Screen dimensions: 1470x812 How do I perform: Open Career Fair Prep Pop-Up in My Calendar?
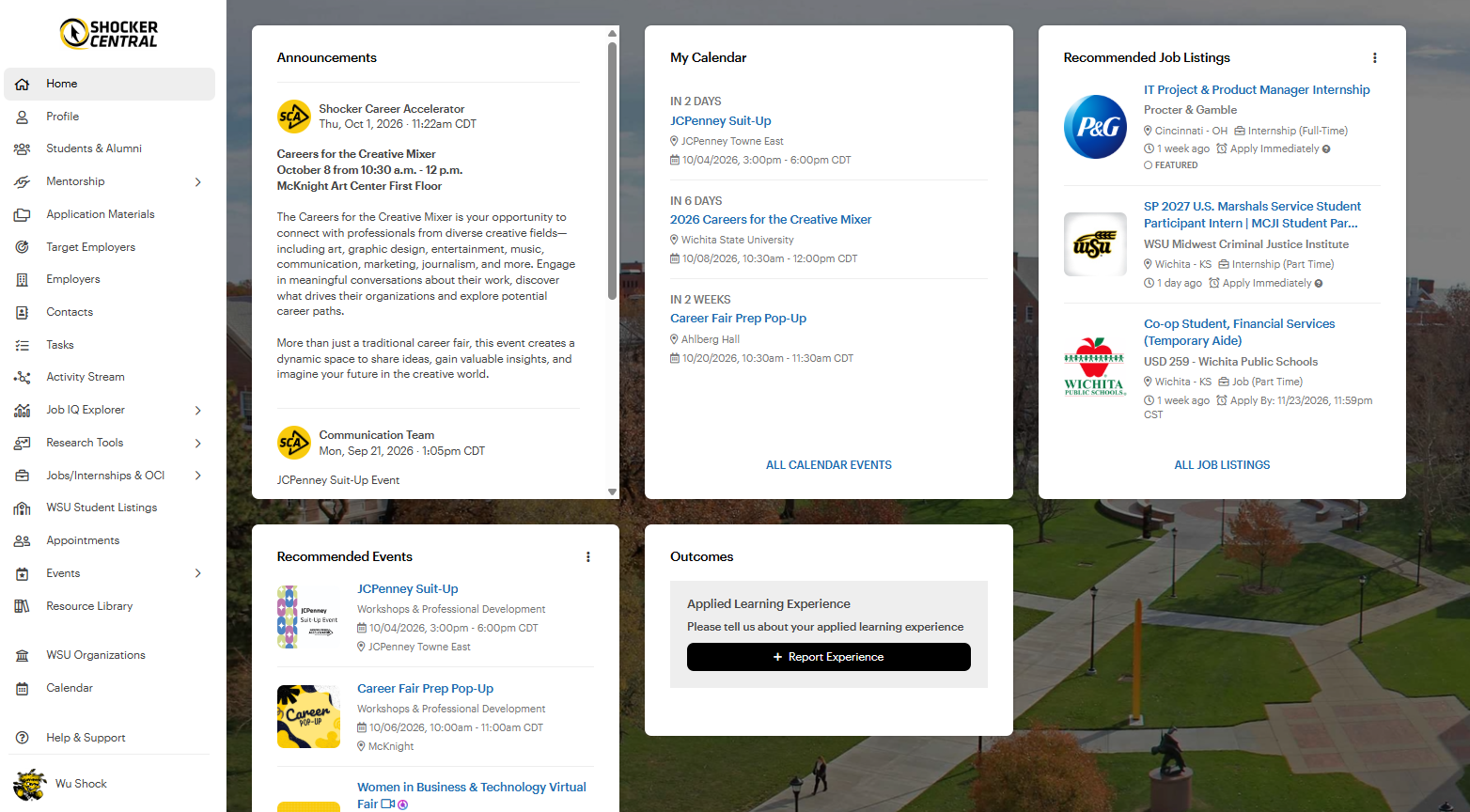pos(738,319)
